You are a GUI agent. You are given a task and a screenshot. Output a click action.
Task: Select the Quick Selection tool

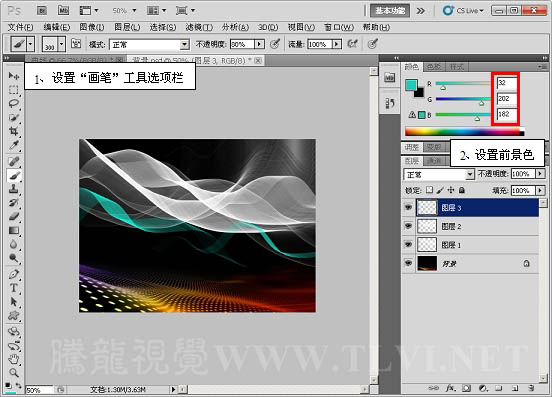tap(14, 118)
